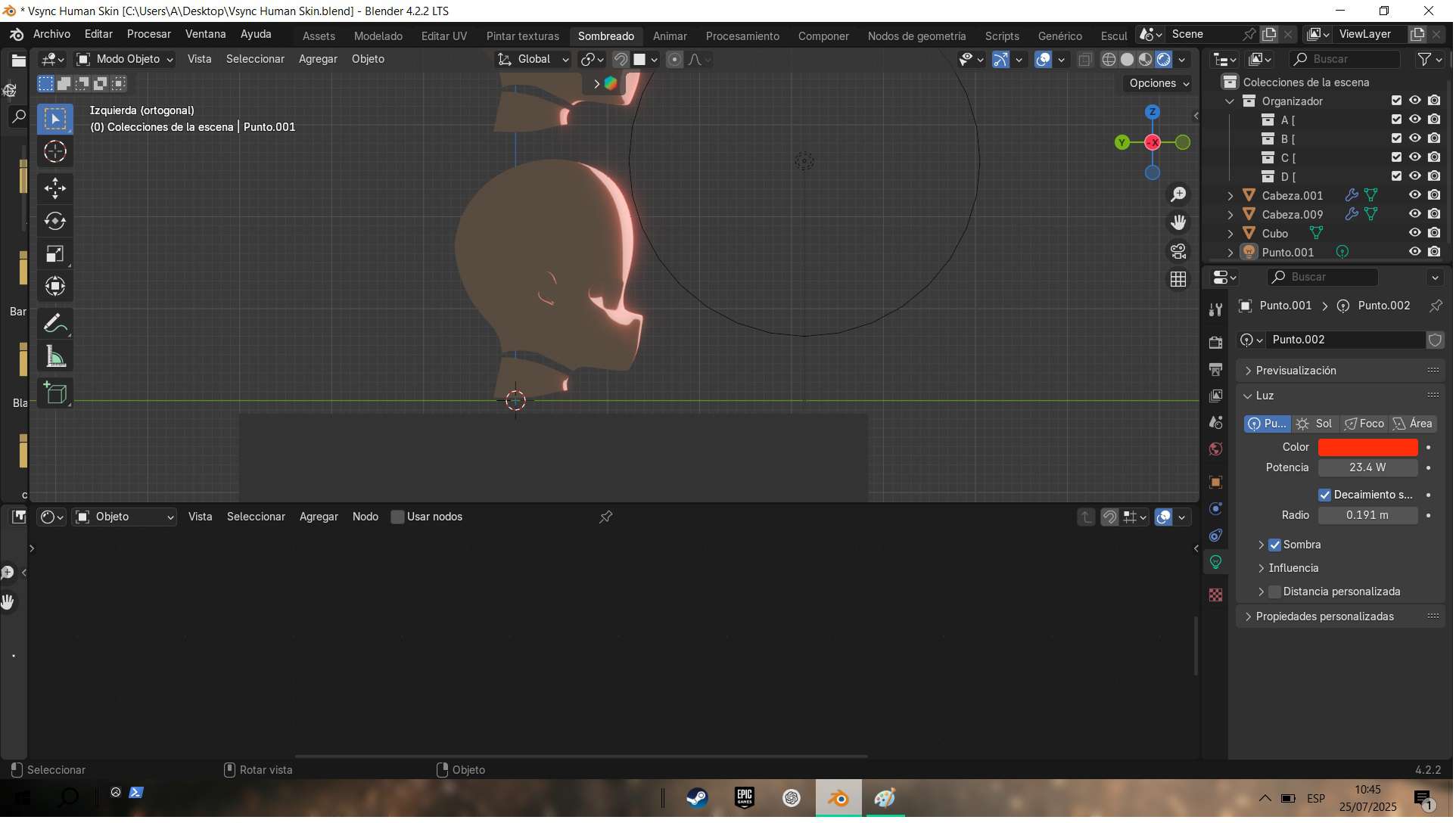Open the Modo Objeto mode dropdown
Screen dimensions: 1456x823
126,60
